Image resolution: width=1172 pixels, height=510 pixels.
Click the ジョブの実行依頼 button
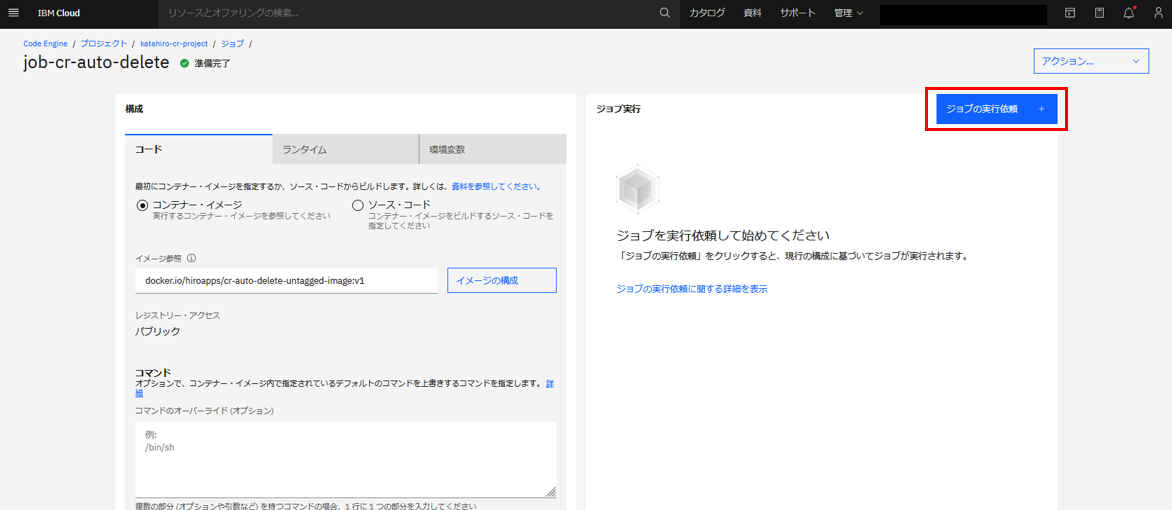point(996,109)
